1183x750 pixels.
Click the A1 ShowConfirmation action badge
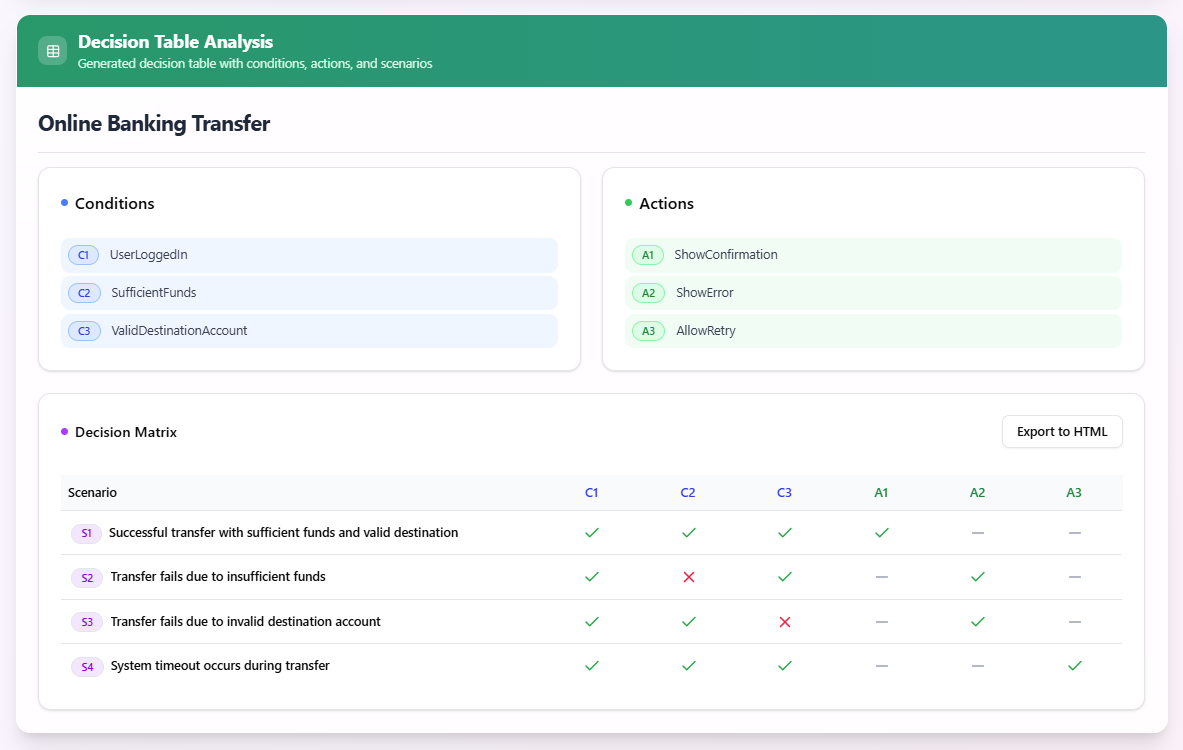click(648, 255)
